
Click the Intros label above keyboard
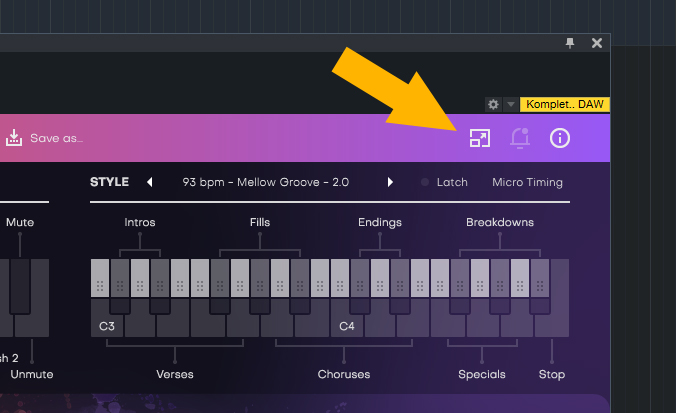pos(140,222)
